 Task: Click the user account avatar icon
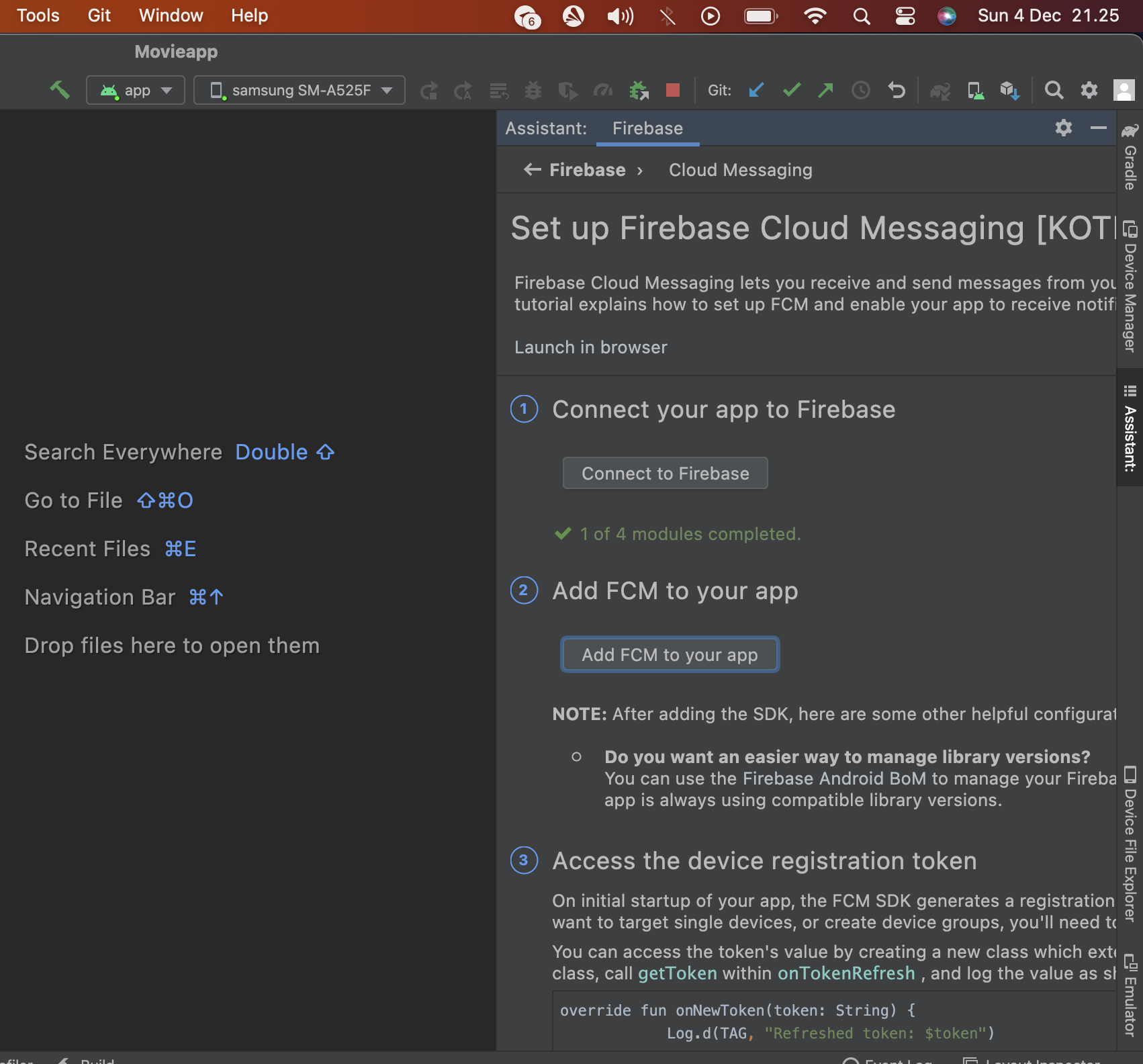click(1124, 91)
